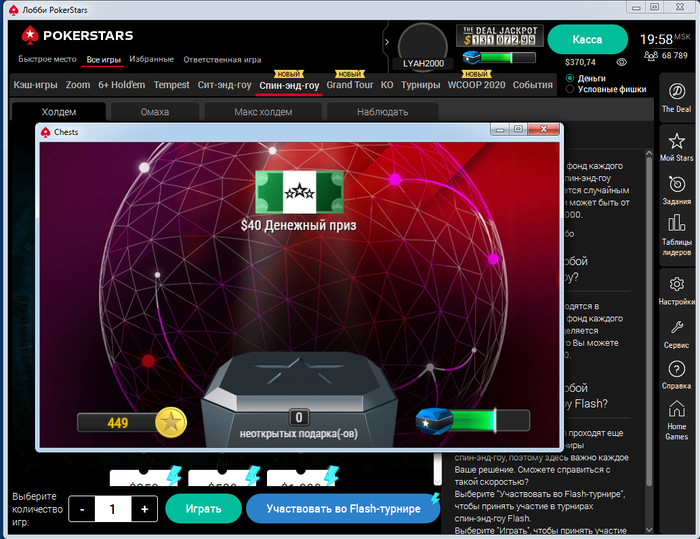
Task: Open the WCOOP 2020 tab
Action: 476,85
